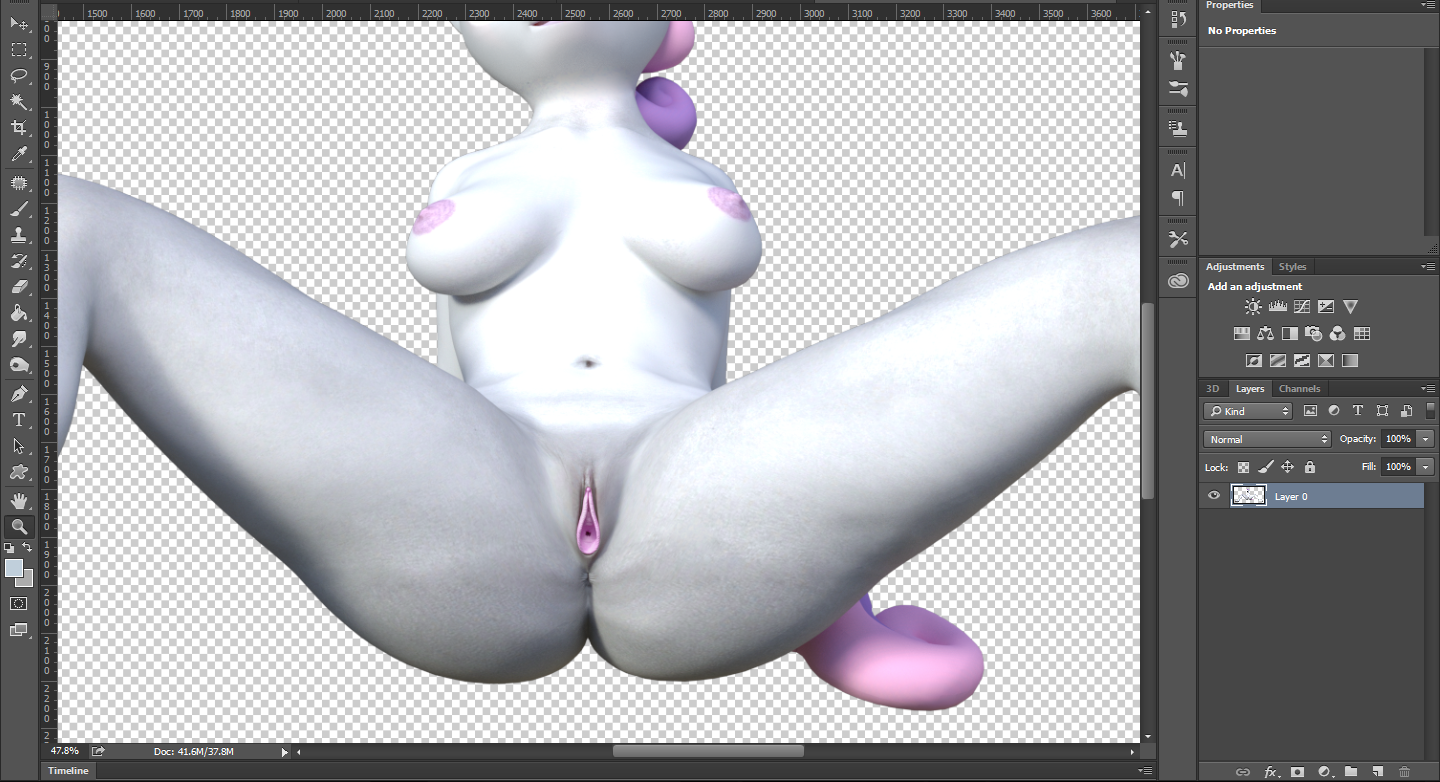Open the Opacity slider dropdown arrow
The image size is (1440, 782).
click(x=1425, y=439)
